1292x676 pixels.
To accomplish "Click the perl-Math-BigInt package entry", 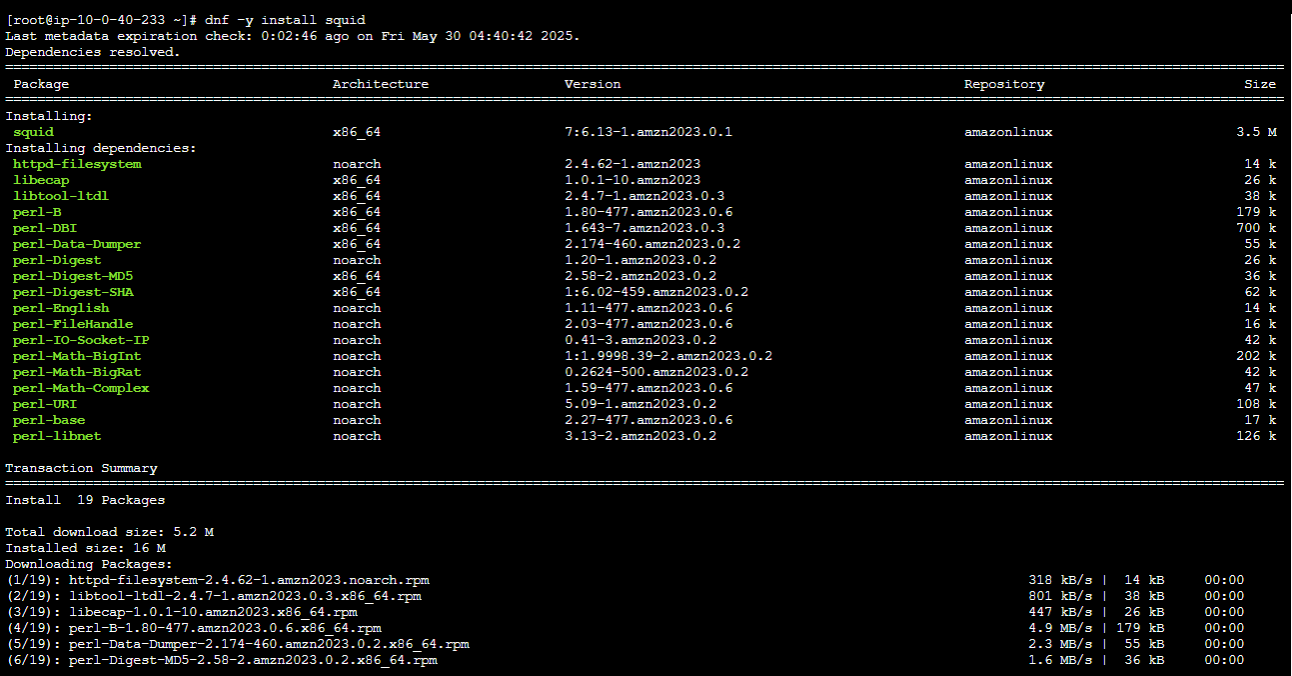I will coord(77,356).
